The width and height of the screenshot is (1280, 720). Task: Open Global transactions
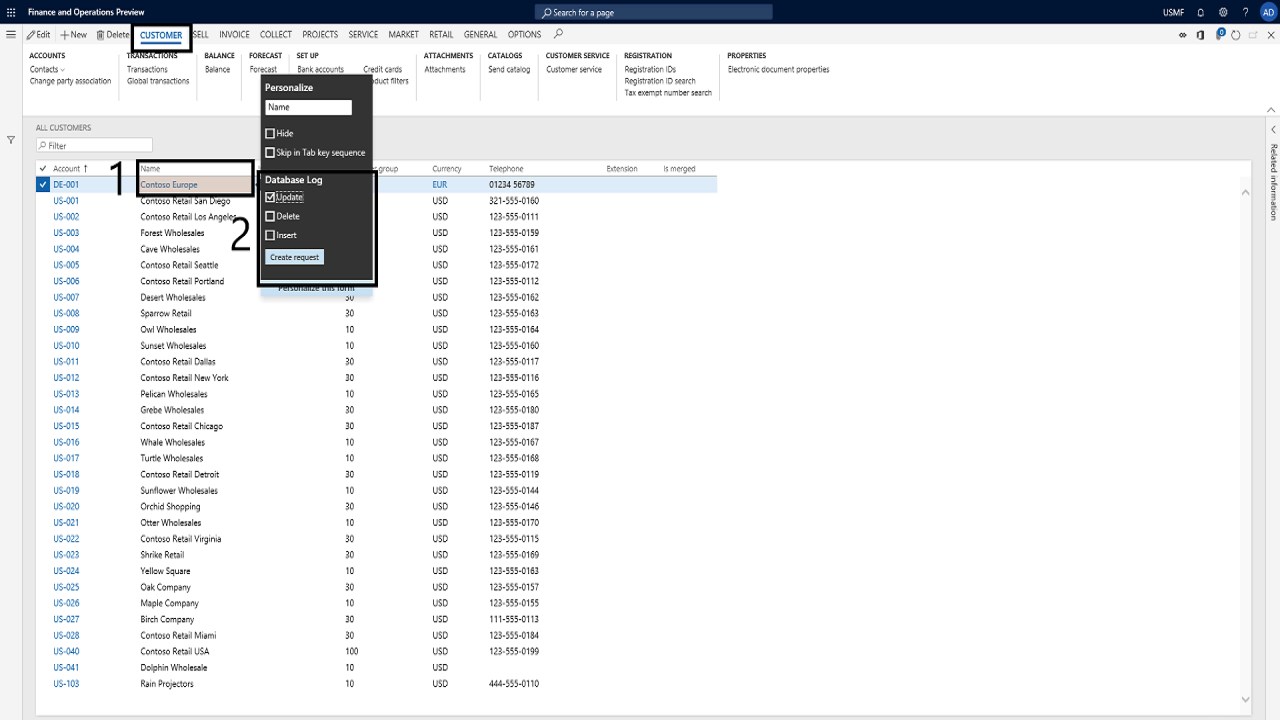click(158, 81)
